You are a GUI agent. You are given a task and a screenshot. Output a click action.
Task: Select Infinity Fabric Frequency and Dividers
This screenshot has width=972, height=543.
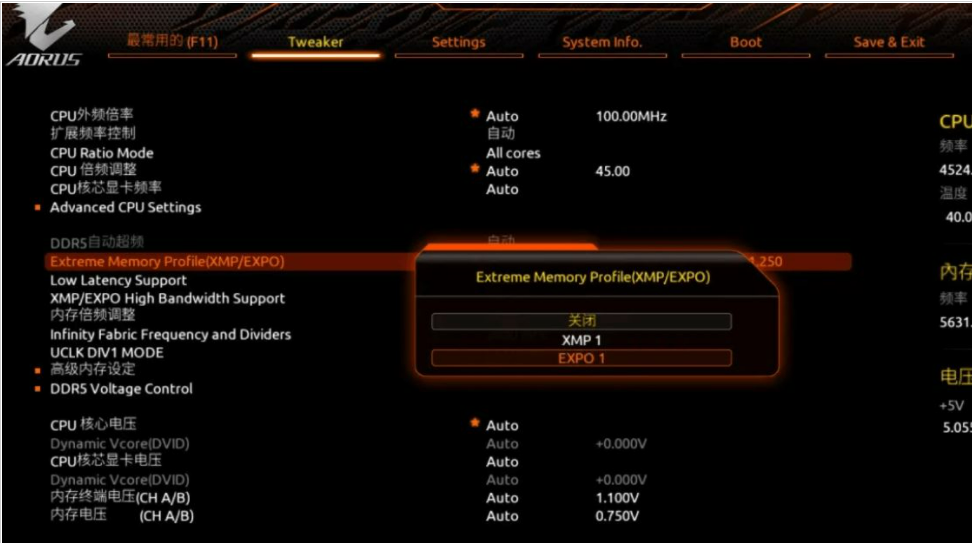[x=170, y=335]
